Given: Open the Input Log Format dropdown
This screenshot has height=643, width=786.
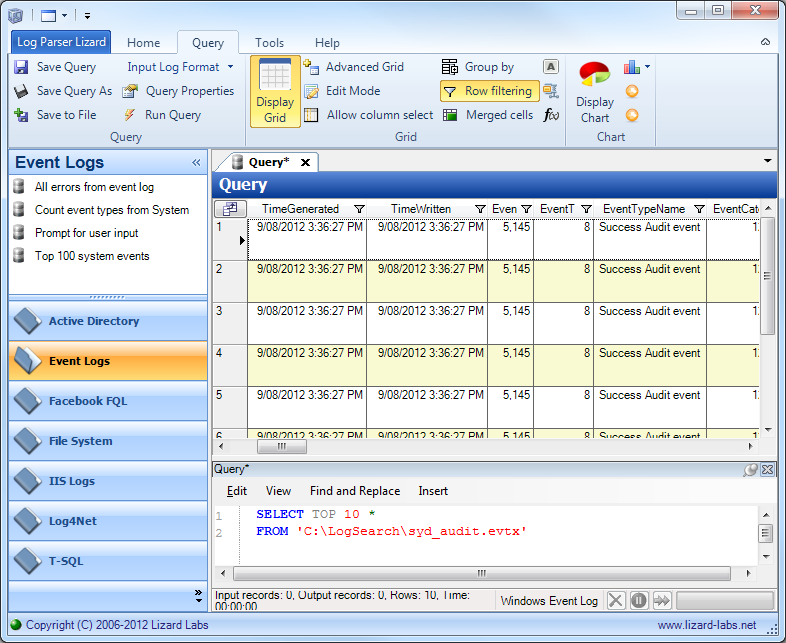Looking at the screenshot, I should tap(180, 67).
